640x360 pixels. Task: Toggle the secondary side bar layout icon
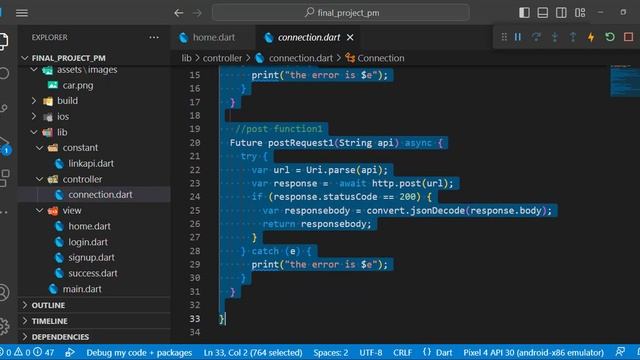(x=561, y=13)
